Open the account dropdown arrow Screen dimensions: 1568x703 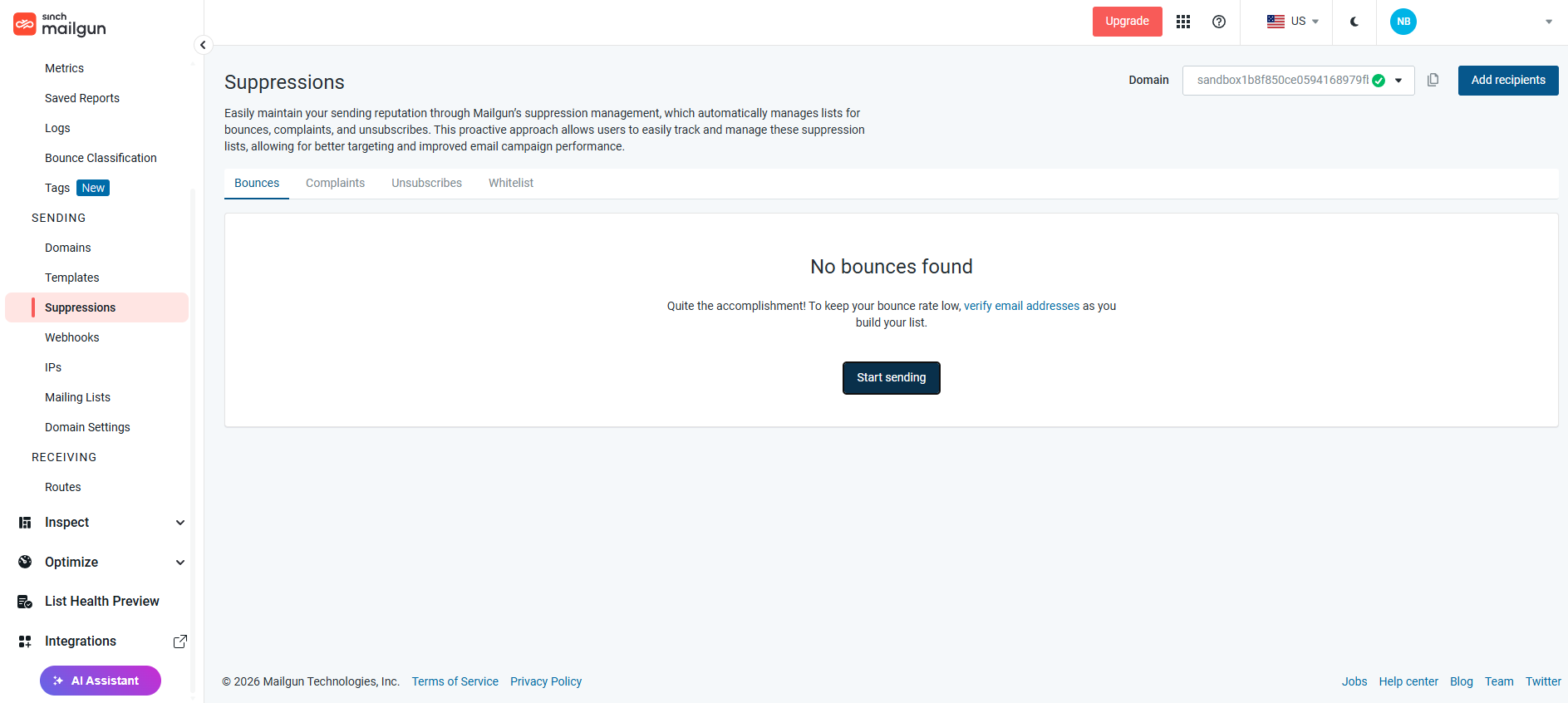click(x=1549, y=22)
